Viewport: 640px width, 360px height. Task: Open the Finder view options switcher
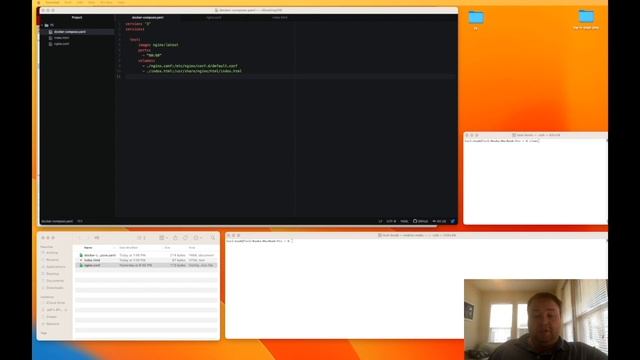click(141, 238)
